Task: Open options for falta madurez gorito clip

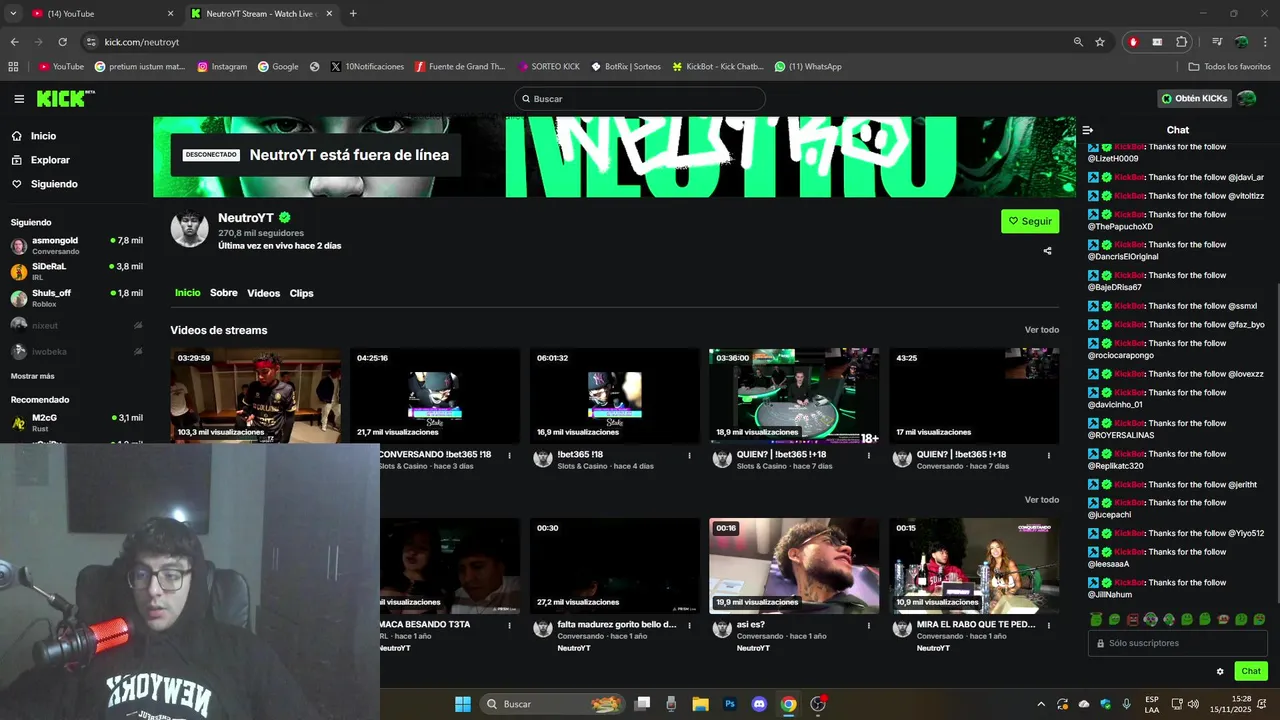Action: point(689,626)
